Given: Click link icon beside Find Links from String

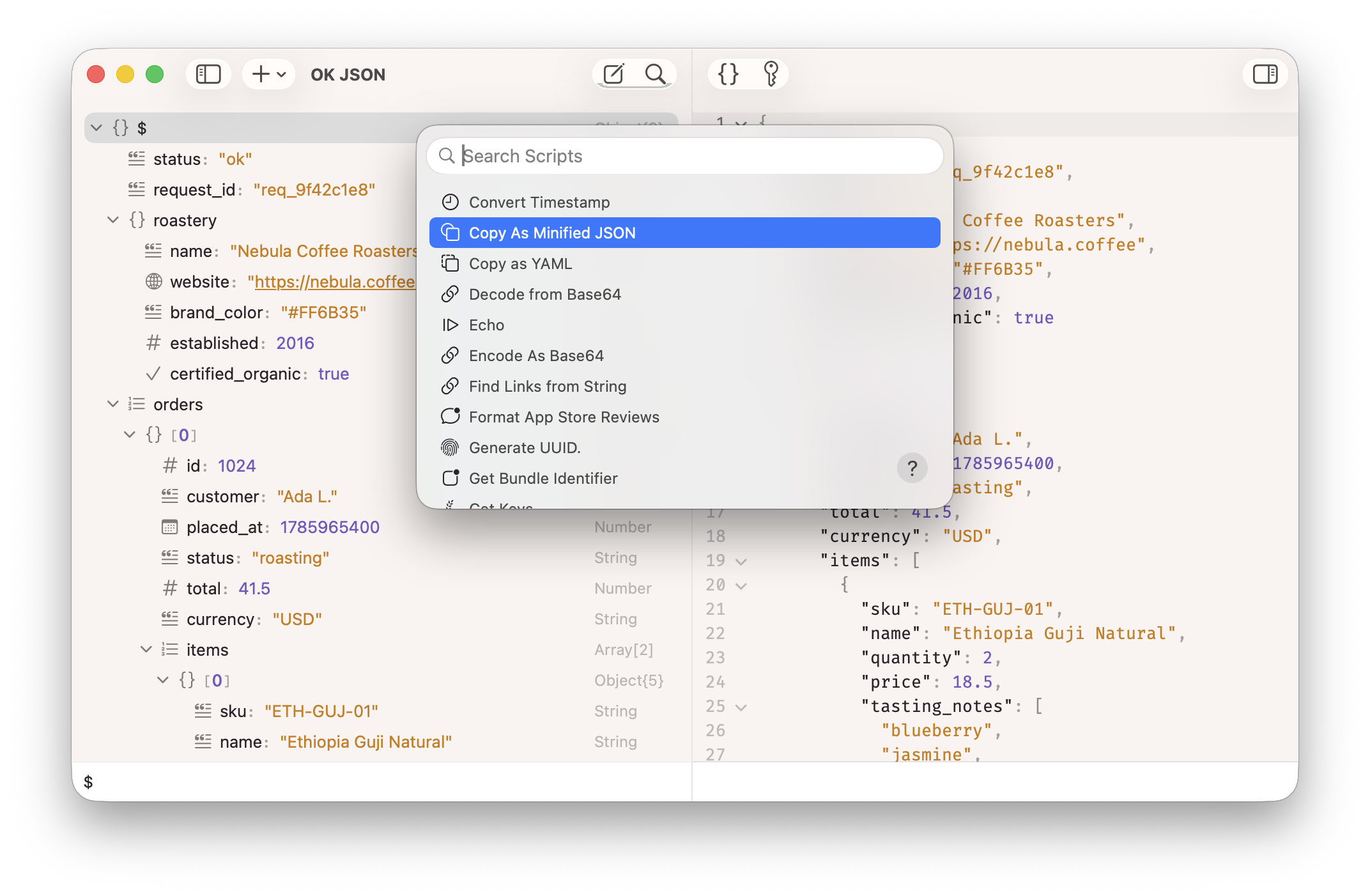Looking at the screenshot, I should [450, 386].
